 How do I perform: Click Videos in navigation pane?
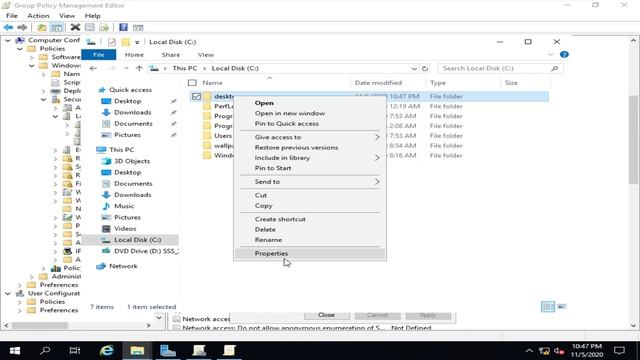125,229
